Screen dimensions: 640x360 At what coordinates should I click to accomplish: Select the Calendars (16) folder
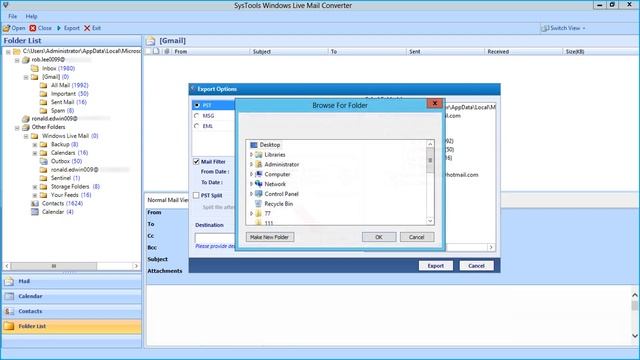pos(69,153)
